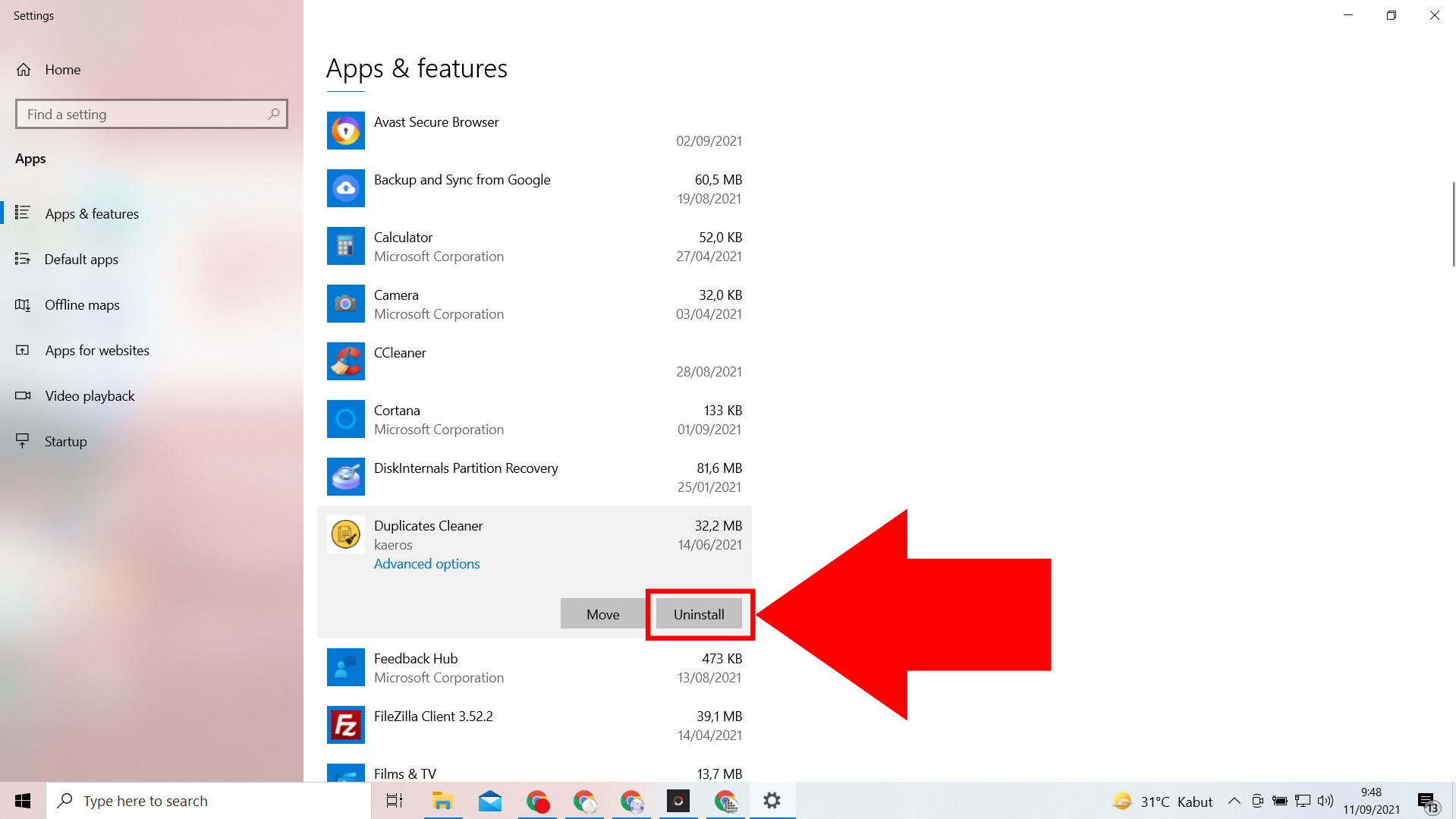
Task: Click the network tray icon
Action: pos(1303,801)
